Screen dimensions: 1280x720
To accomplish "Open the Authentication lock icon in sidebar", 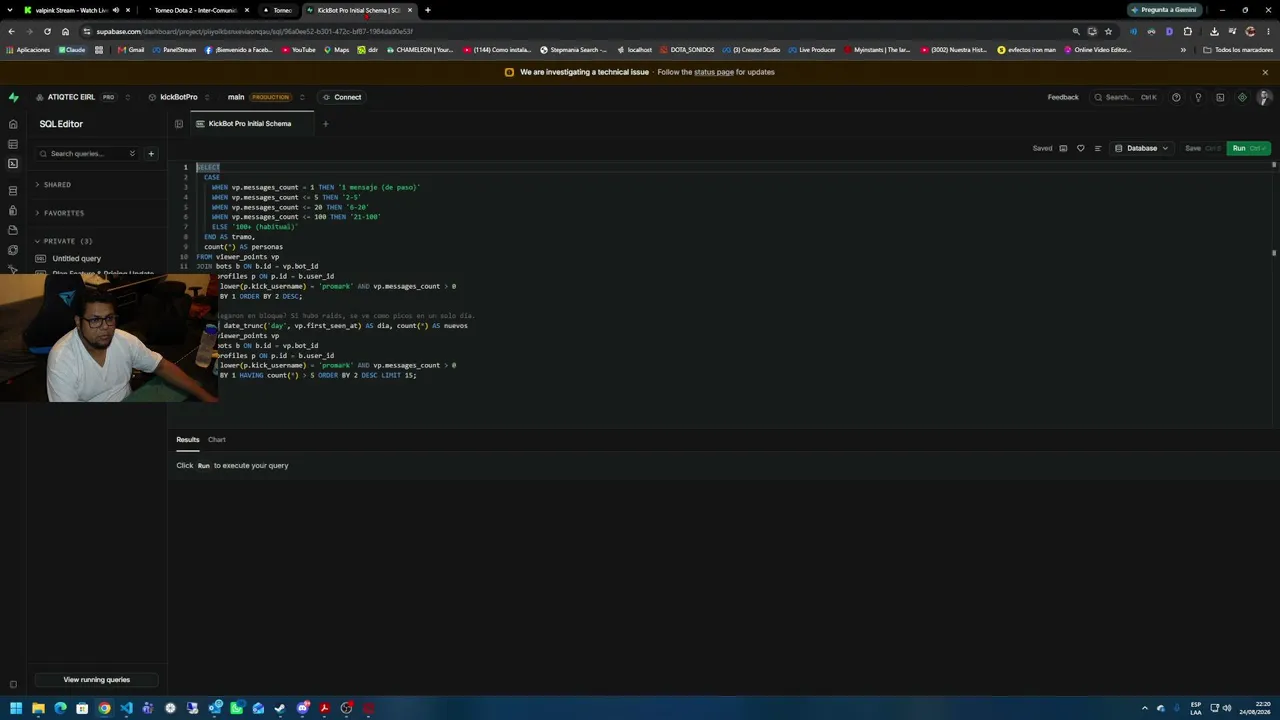I will [13, 210].
